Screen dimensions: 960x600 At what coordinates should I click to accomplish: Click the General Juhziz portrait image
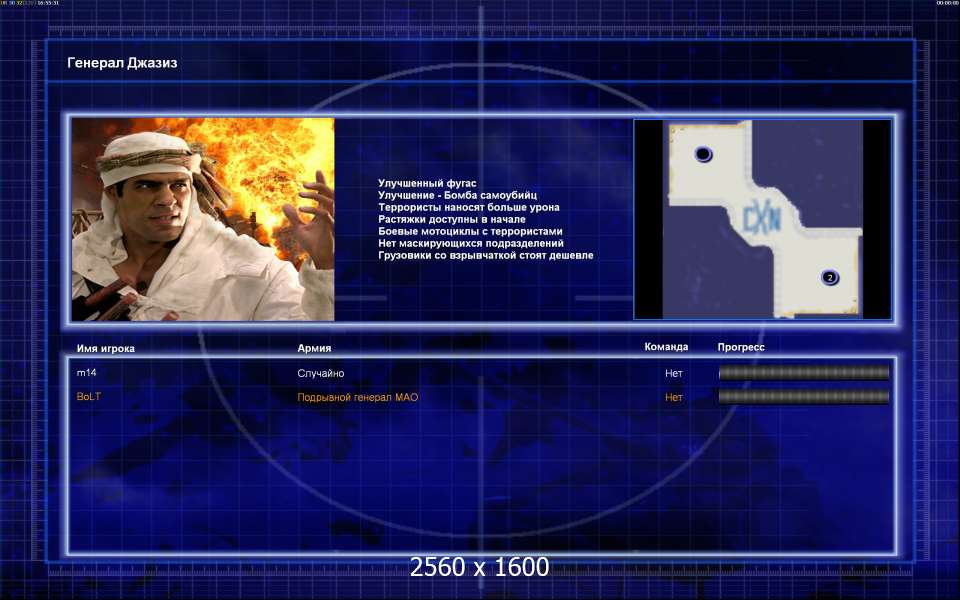(203, 219)
